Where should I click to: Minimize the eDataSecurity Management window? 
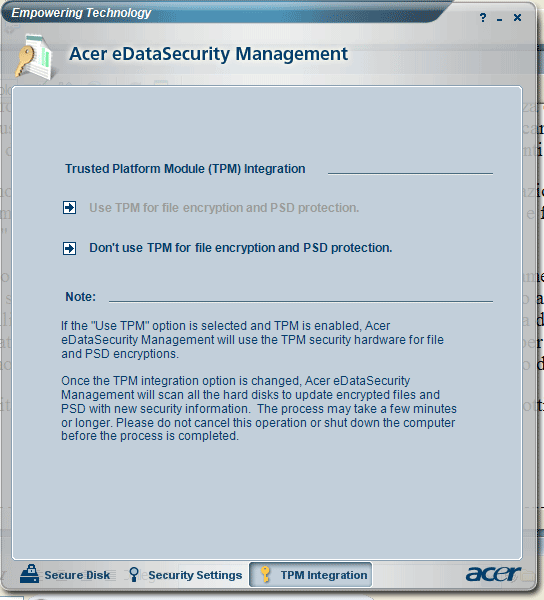tap(500, 18)
